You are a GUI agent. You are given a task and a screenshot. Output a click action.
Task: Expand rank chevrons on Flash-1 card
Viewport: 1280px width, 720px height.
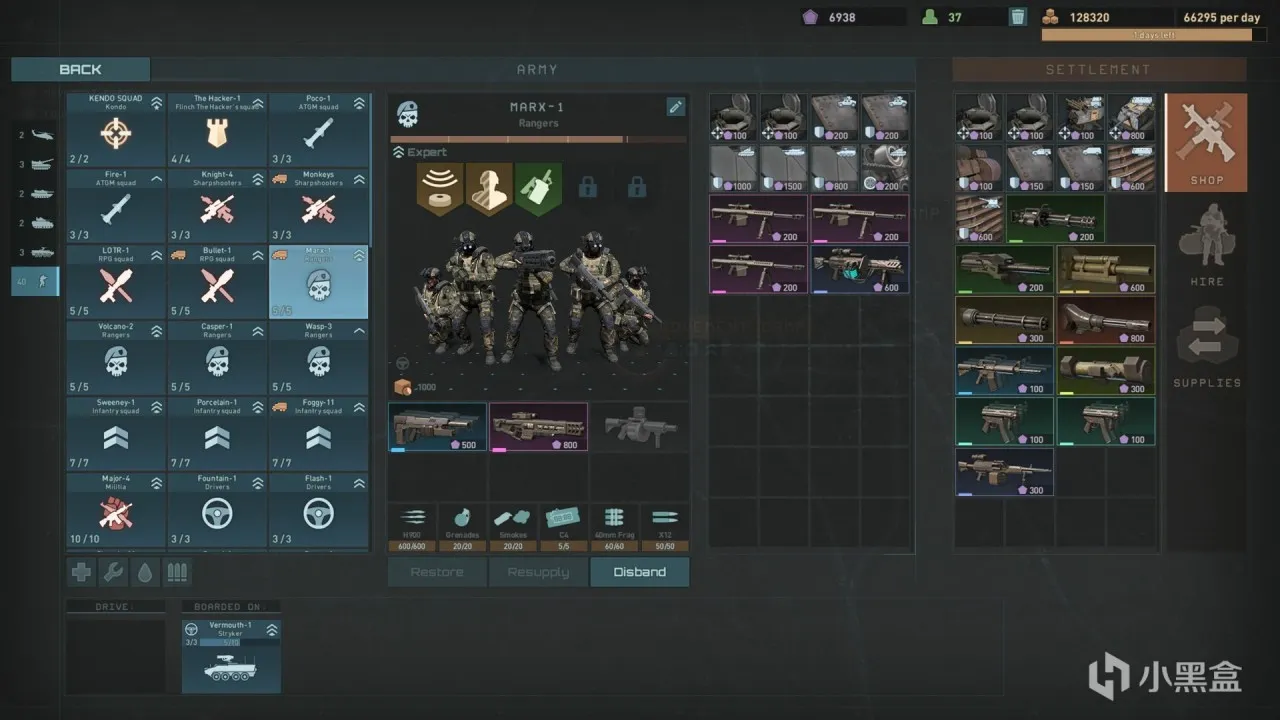coord(358,483)
